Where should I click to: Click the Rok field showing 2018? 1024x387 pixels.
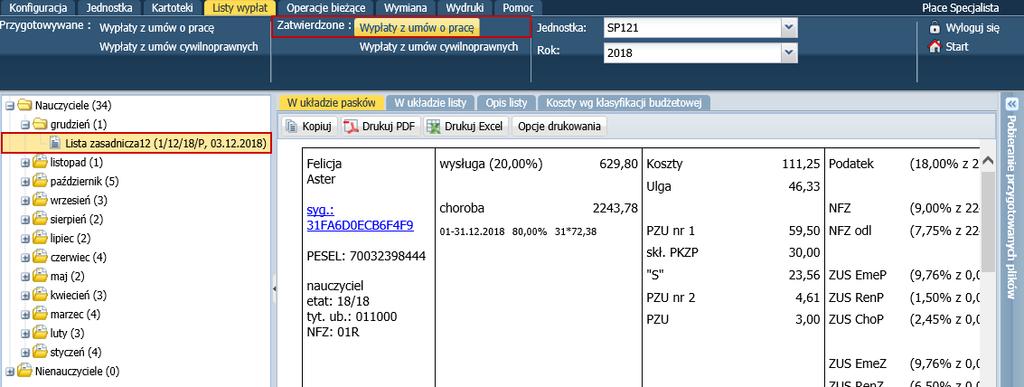[x=693, y=54]
